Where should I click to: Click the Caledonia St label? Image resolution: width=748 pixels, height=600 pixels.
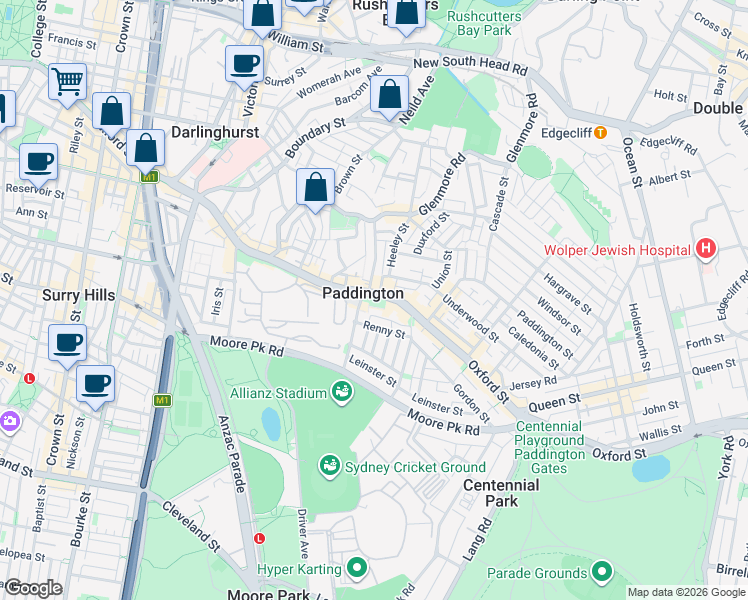click(533, 348)
